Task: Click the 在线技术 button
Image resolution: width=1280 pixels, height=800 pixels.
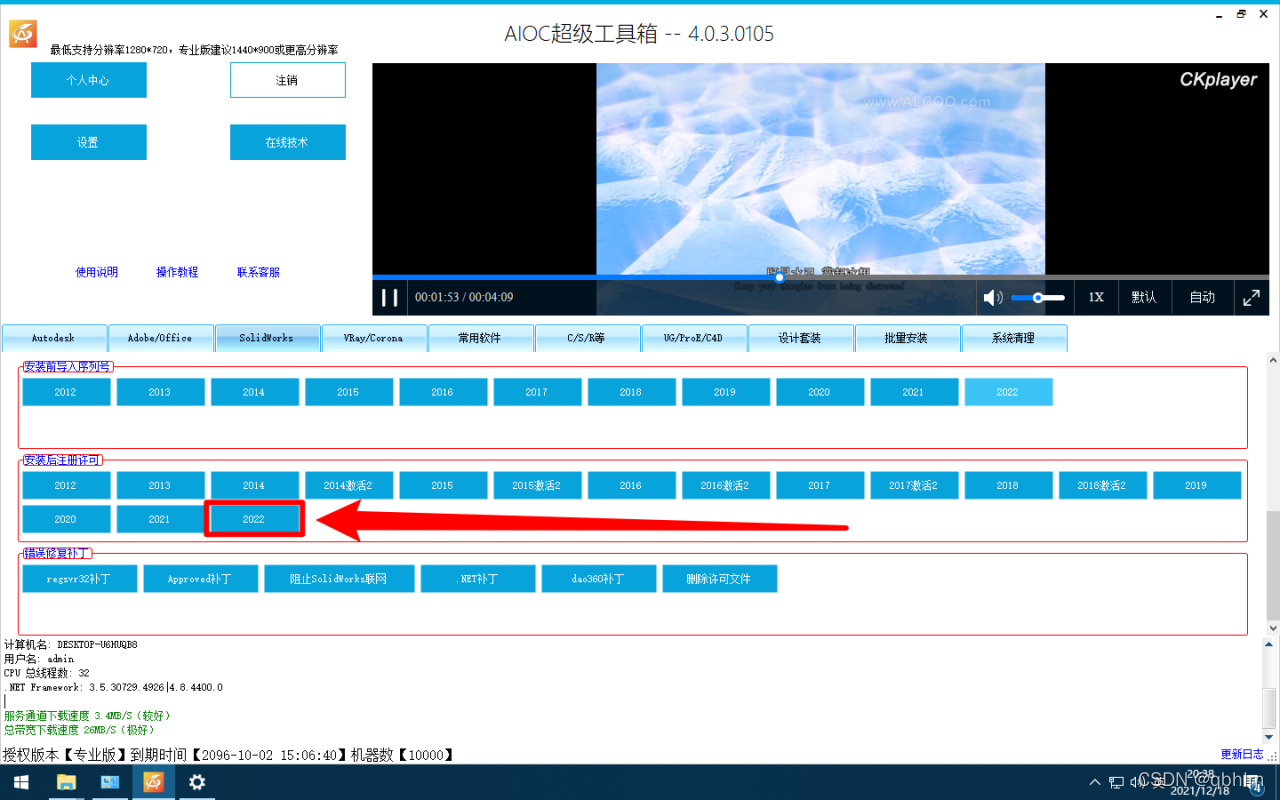Action: coord(287,142)
